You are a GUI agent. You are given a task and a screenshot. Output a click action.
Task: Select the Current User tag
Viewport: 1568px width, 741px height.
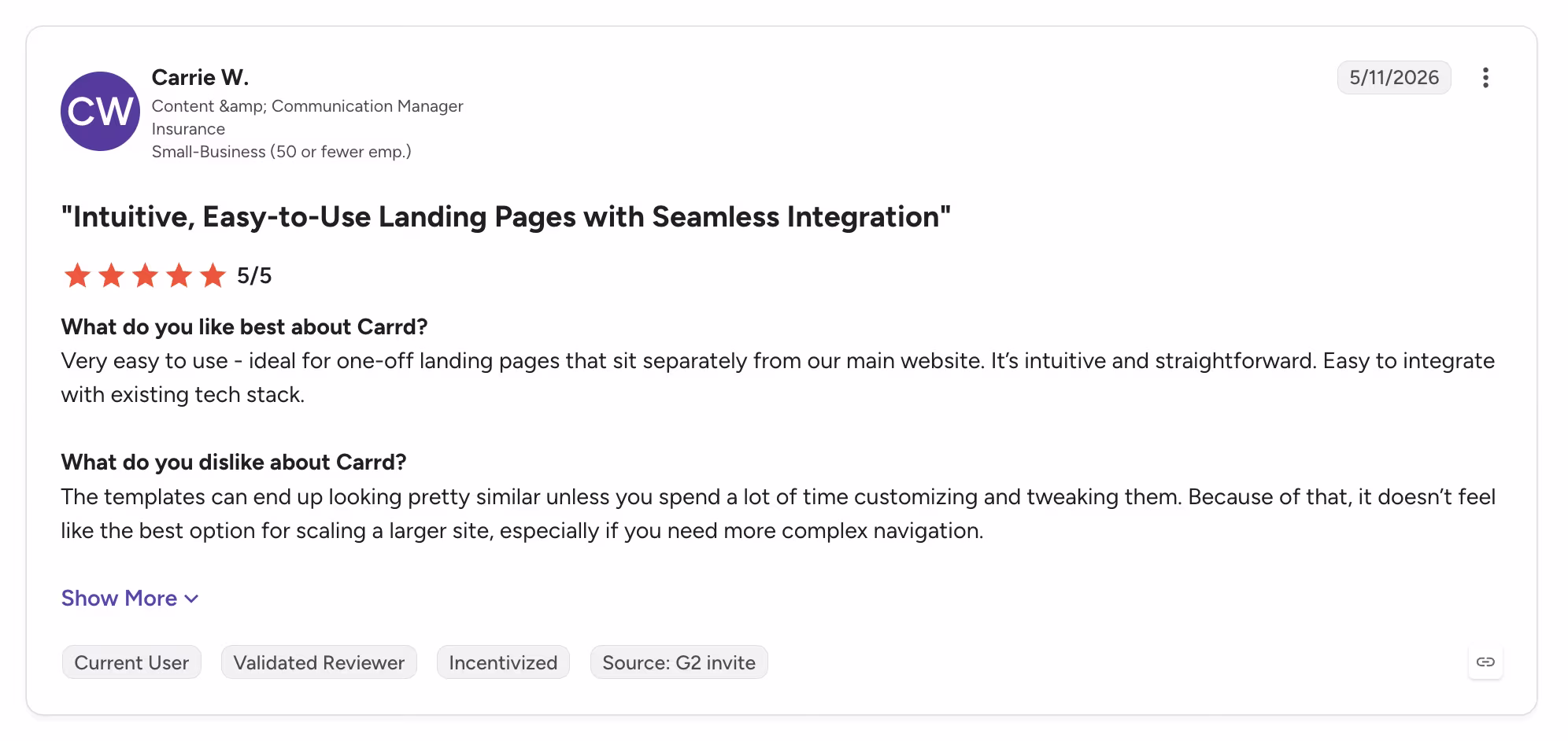(x=131, y=662)
